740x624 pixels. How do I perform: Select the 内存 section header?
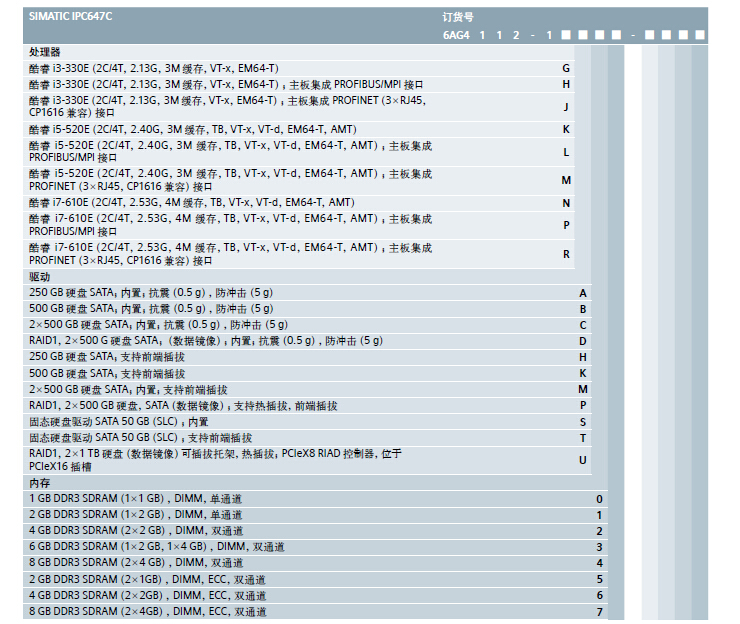(39, 483)
